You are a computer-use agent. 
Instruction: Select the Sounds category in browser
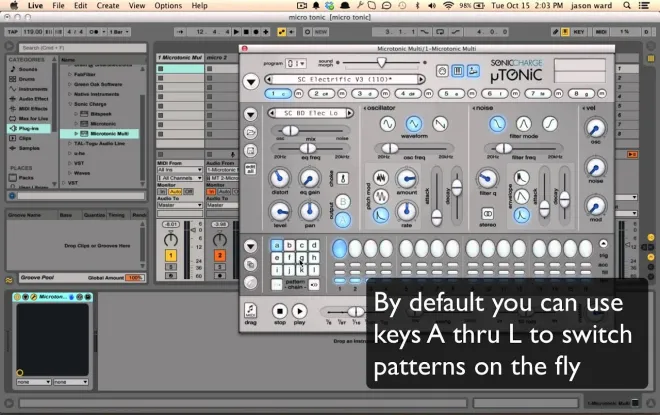coord(28,69)
